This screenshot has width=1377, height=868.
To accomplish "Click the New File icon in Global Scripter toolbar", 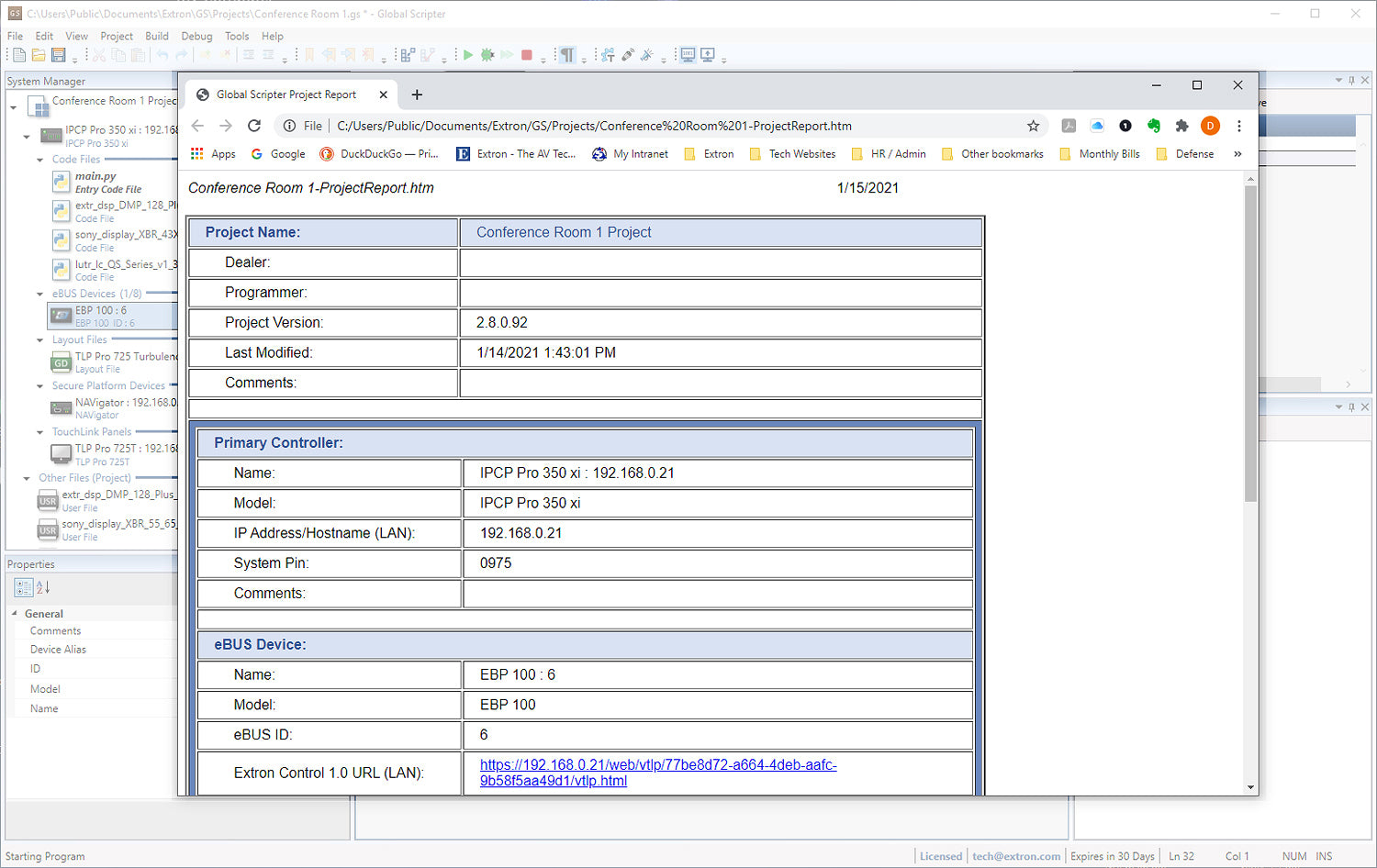I will click(18, 55).
